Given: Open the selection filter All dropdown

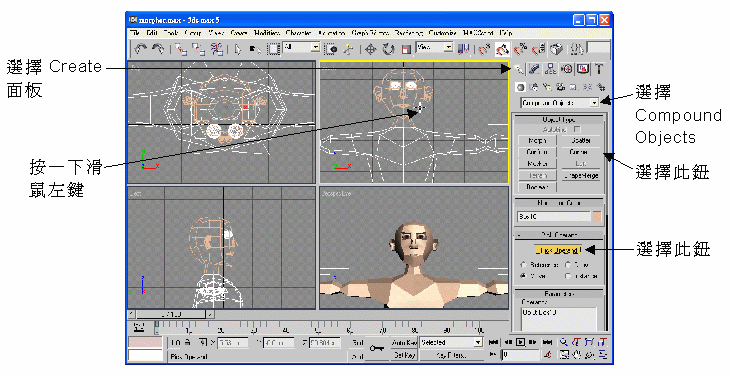Looking at the screenshot, I should pyautogui.click(x=302, y=47).
